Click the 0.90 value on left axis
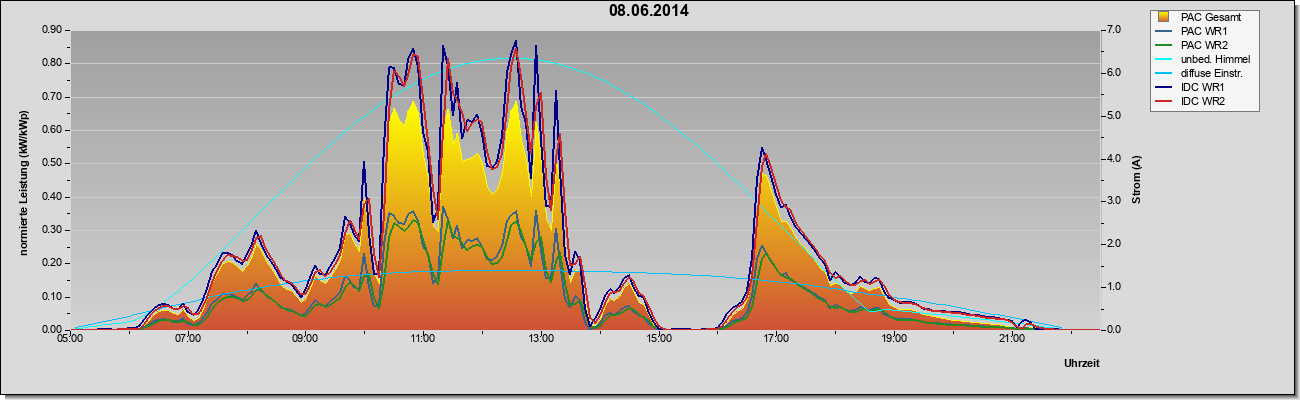Image resolution: width=1300 pixels, height=400 pixels. [x=53, y=30]
